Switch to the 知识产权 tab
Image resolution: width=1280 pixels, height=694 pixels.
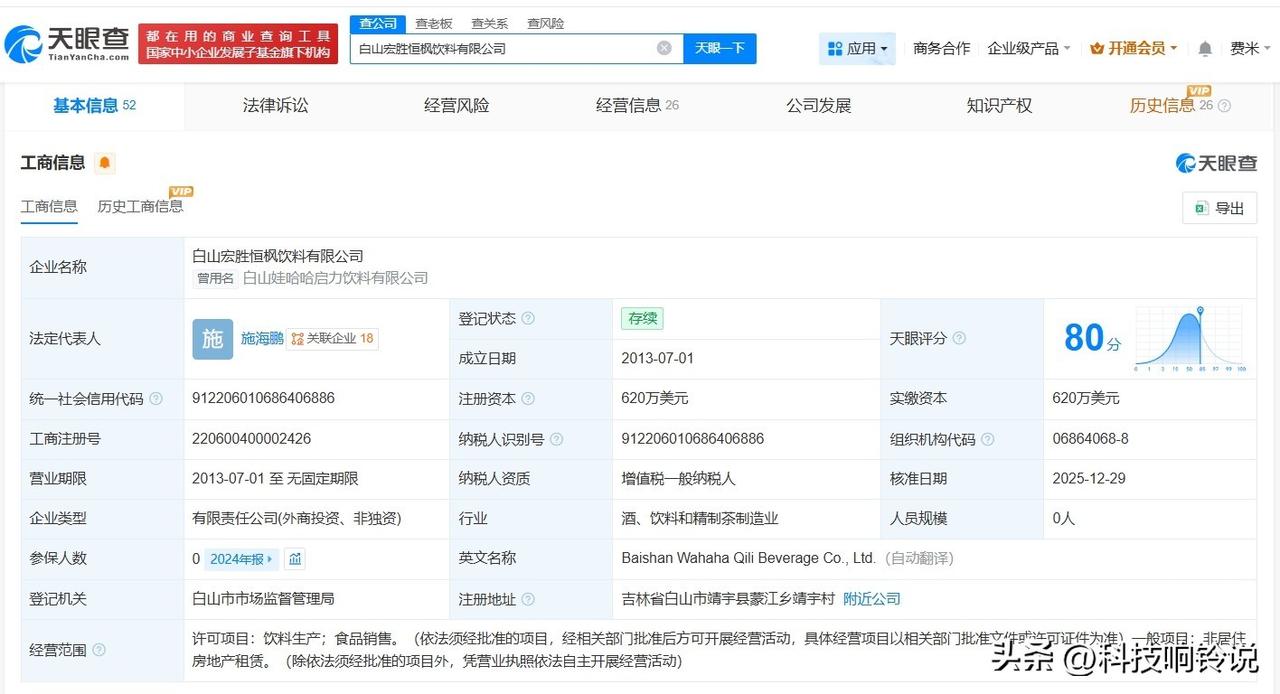click(x=999, y=105)
